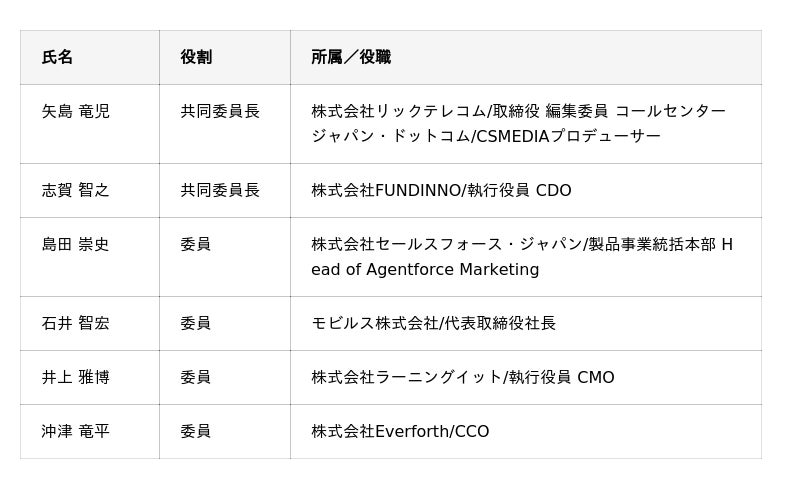Click the 株式会社Everforth/CCO affiliation text
Screen dimensions: 800x489
point(400,432)
